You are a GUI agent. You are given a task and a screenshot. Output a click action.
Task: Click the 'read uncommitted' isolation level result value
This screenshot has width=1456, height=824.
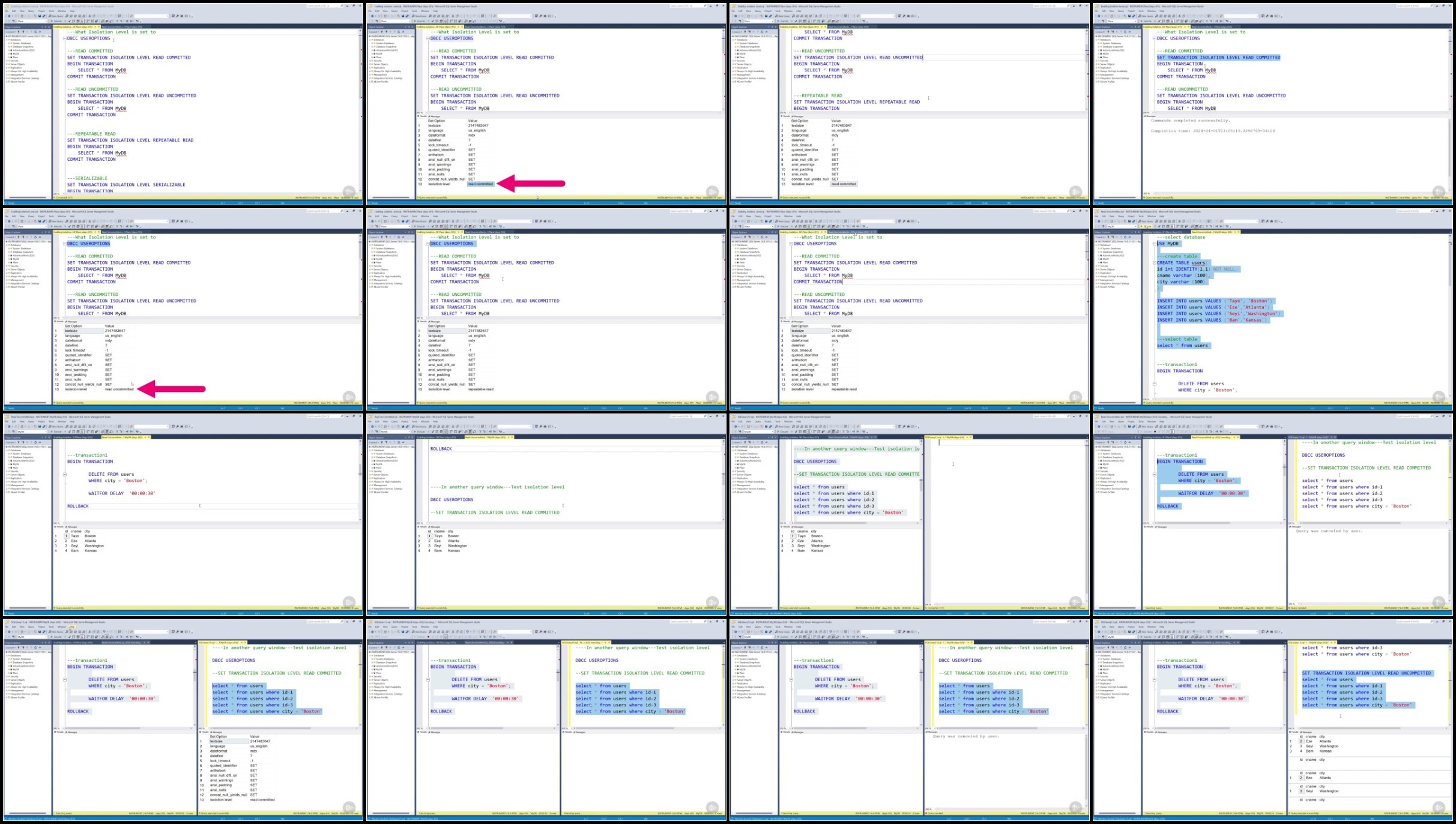coord(119,389)
